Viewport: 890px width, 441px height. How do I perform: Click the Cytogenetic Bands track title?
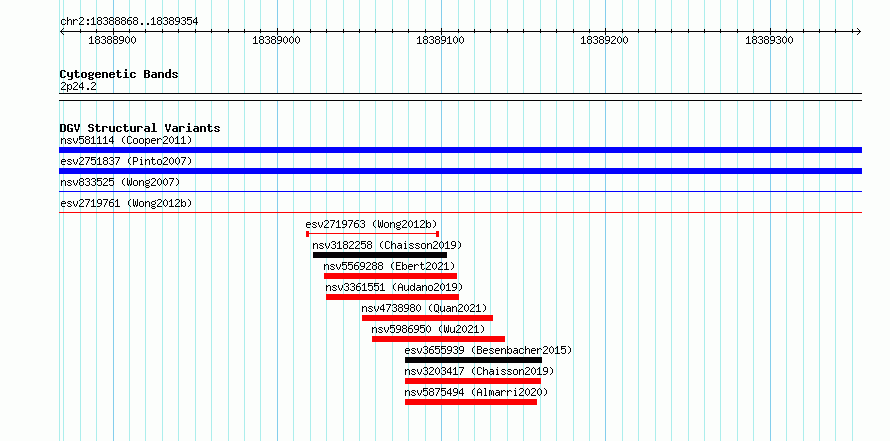coord(119,74)
